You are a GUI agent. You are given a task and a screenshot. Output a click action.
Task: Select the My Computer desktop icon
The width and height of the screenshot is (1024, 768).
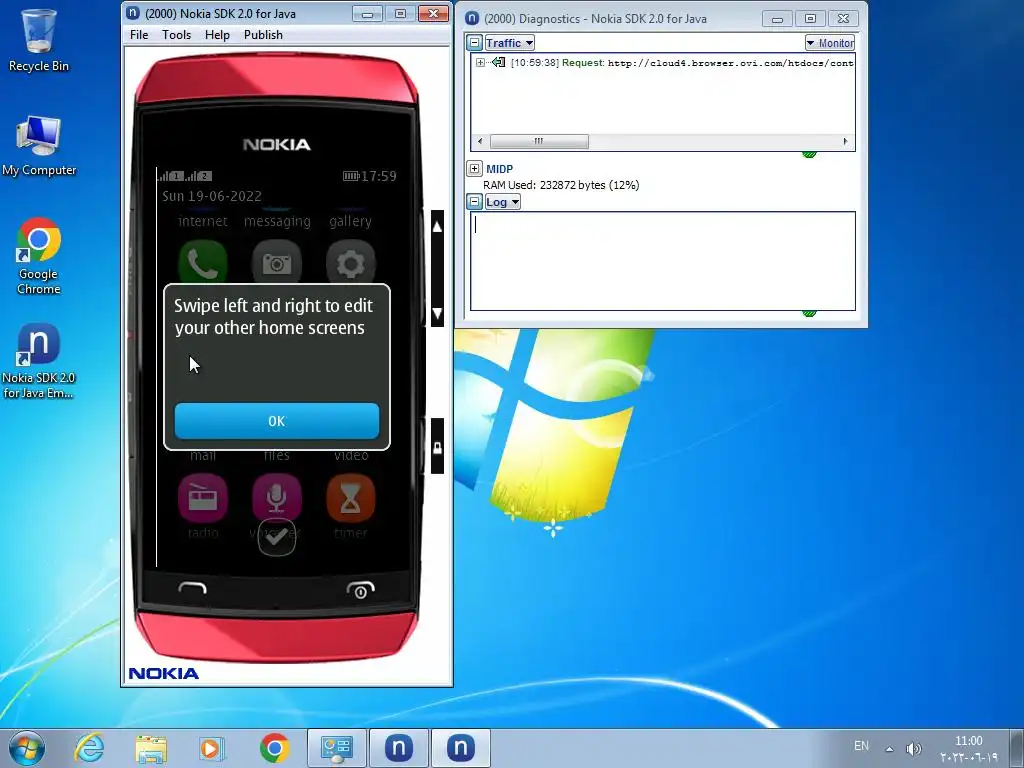point(39,146)
